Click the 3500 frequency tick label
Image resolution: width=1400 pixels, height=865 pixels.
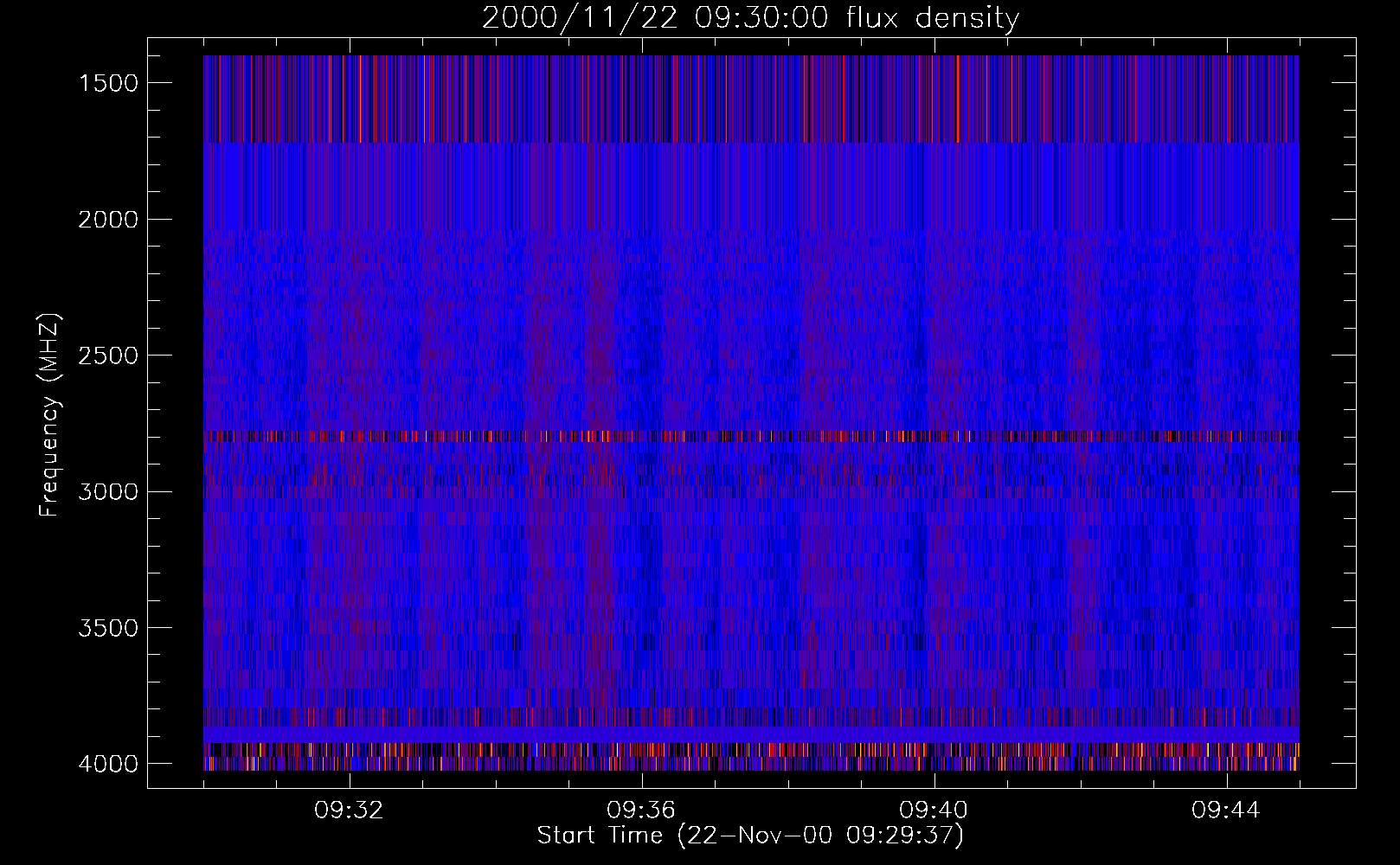click(x=108, y=627)
